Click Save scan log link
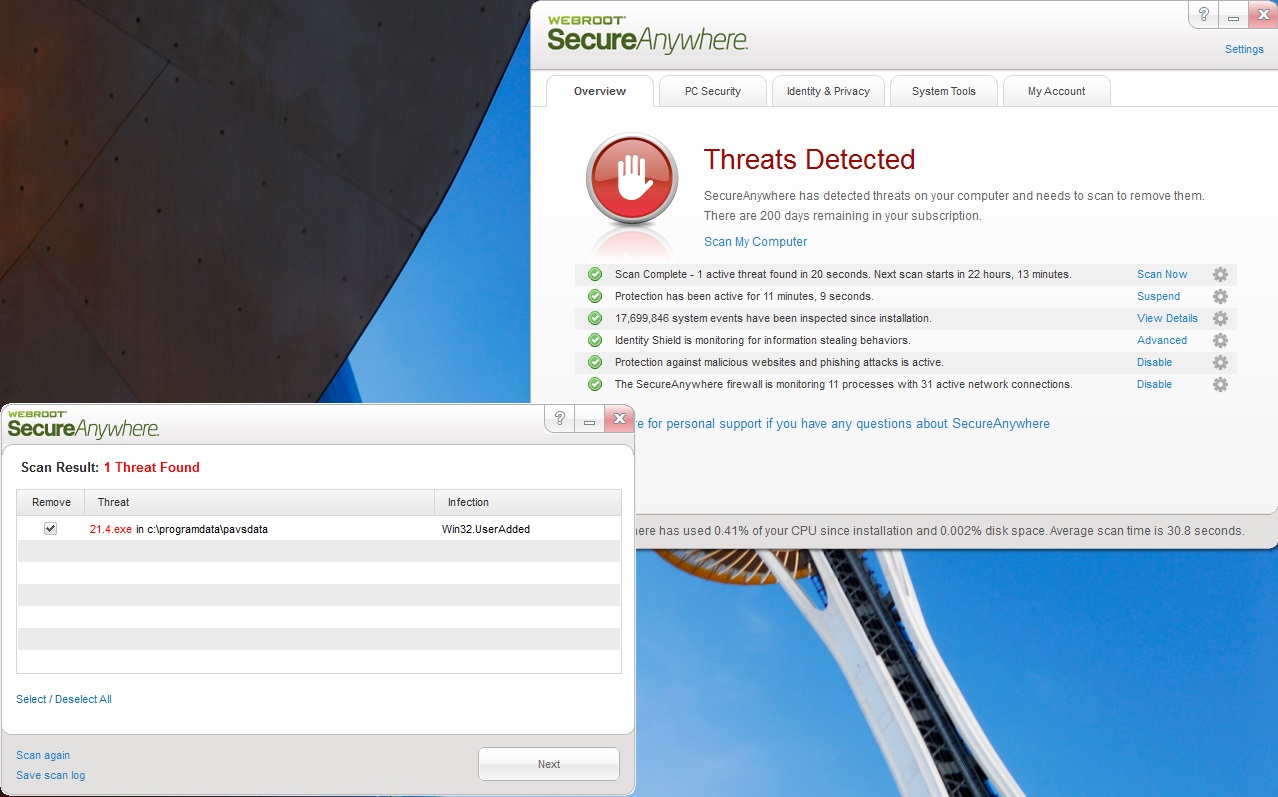 50,775
